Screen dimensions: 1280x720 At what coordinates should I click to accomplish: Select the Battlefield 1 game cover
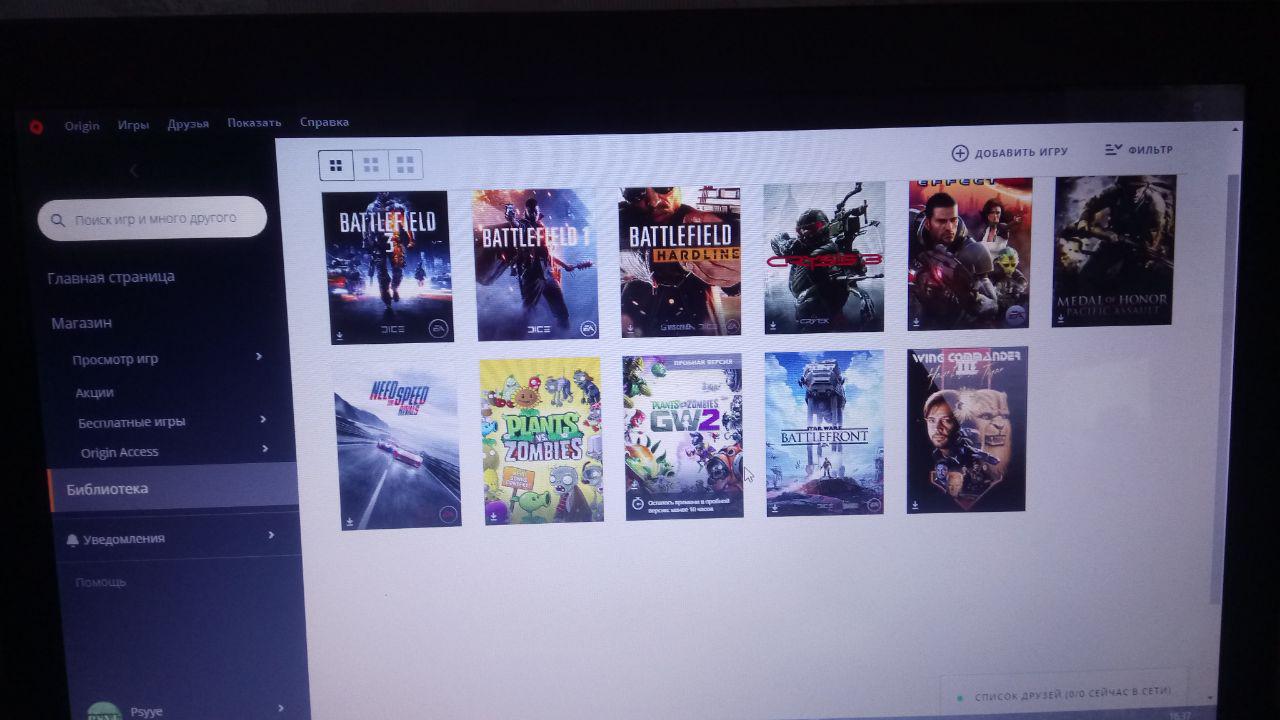click(535, 263)
